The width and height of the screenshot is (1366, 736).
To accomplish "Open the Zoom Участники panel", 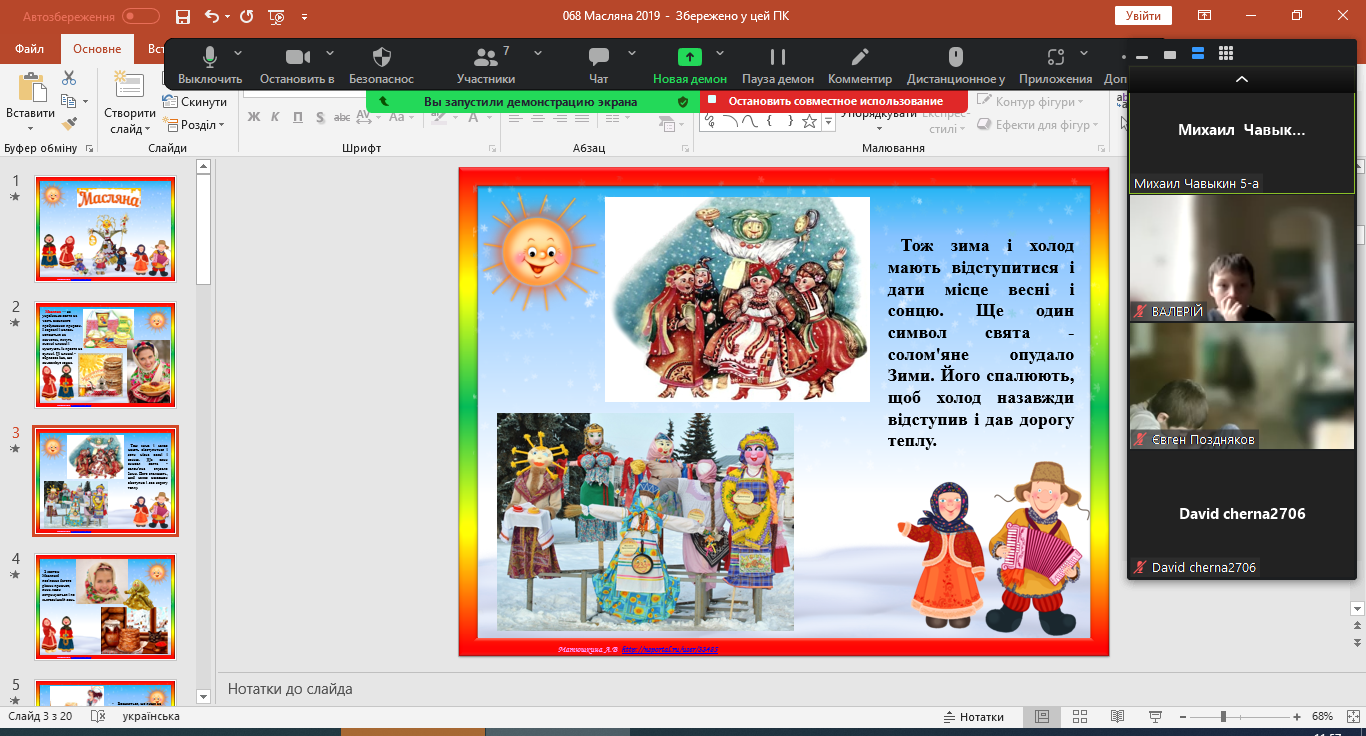I will point(486,65).
